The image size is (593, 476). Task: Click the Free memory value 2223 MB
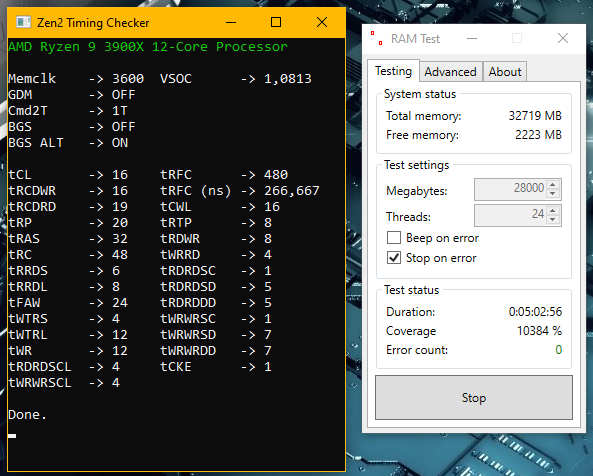tap(539, 135)
